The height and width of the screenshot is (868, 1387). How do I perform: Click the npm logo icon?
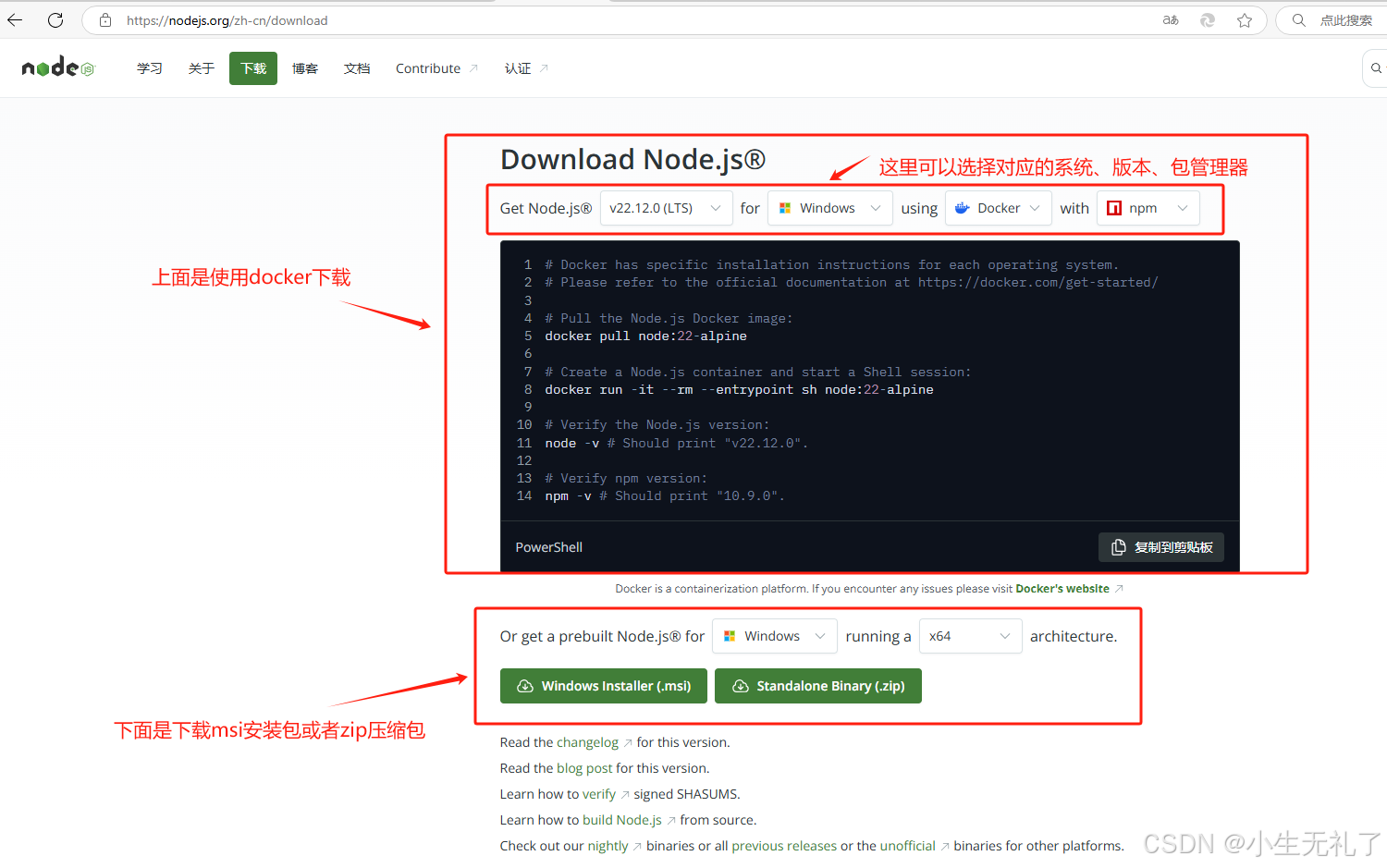tap(1114, 208)
